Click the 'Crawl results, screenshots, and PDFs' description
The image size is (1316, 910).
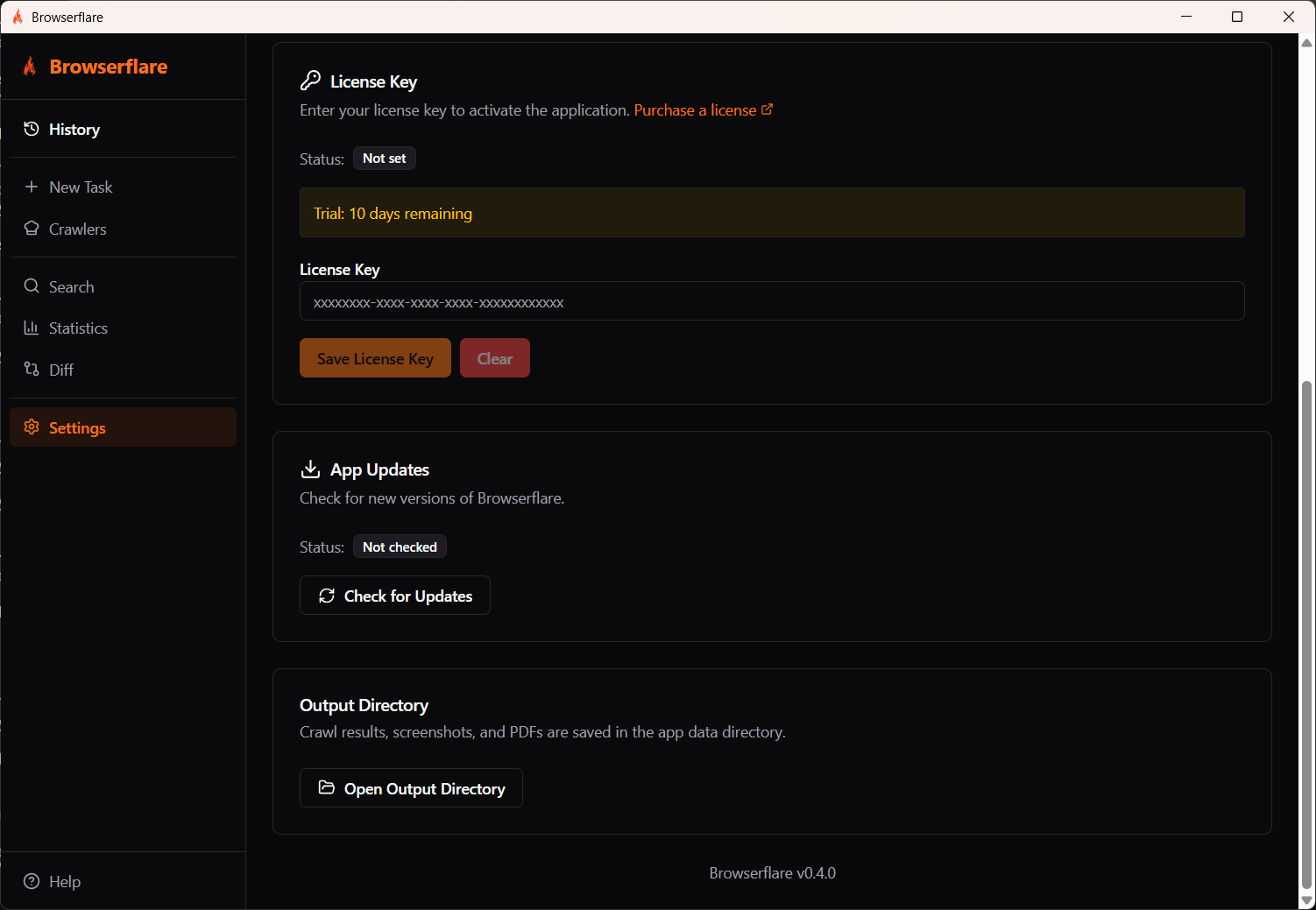542,732
